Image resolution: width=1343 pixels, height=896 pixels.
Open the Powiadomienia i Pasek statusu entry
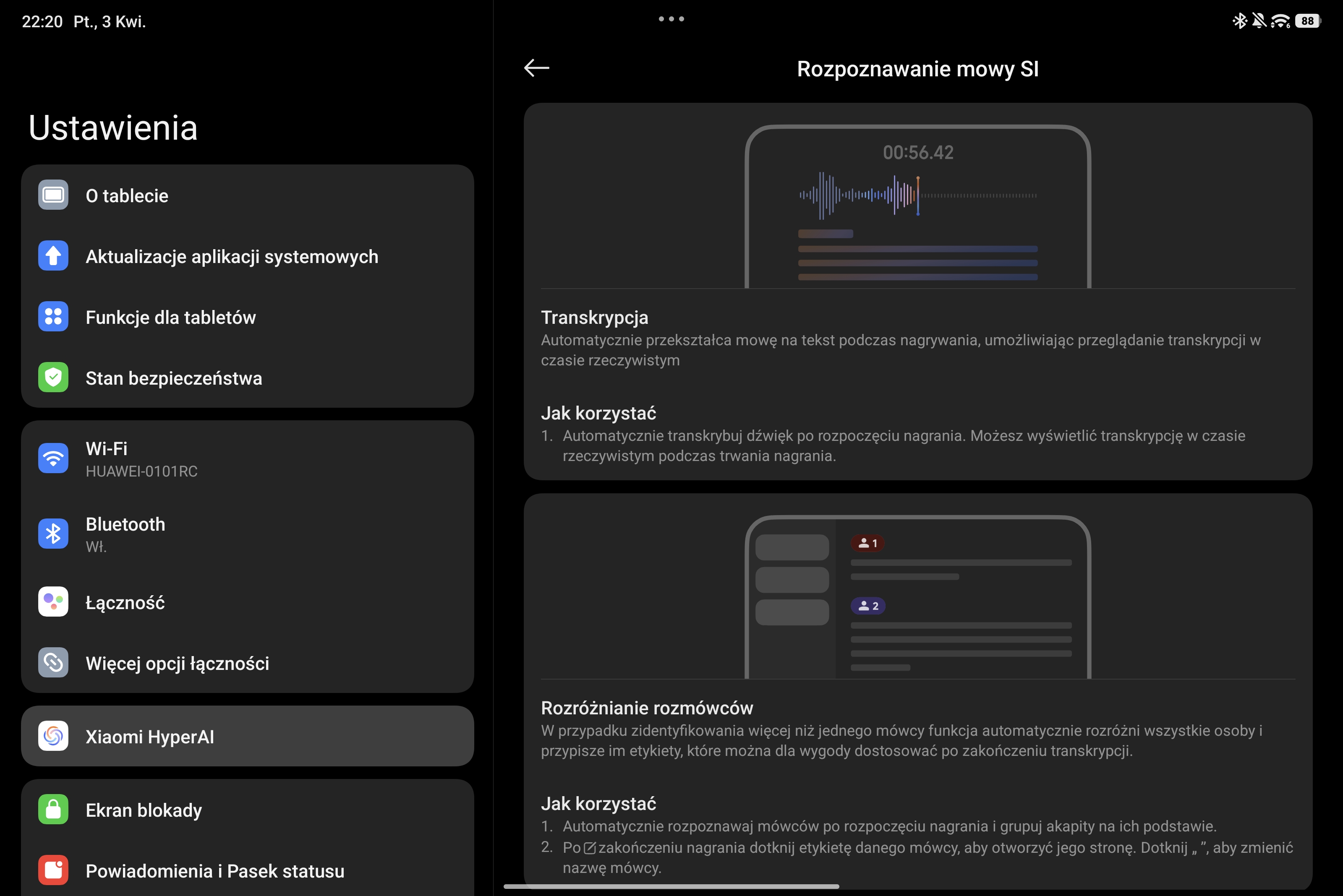tap(214, 871)
